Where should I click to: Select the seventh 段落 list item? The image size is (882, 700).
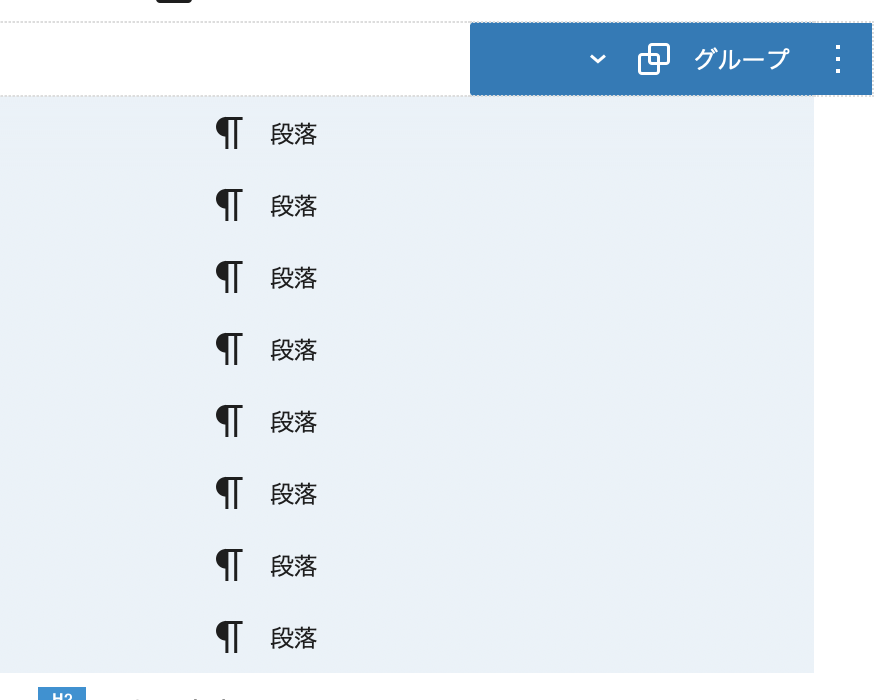[x=407, y=566]
